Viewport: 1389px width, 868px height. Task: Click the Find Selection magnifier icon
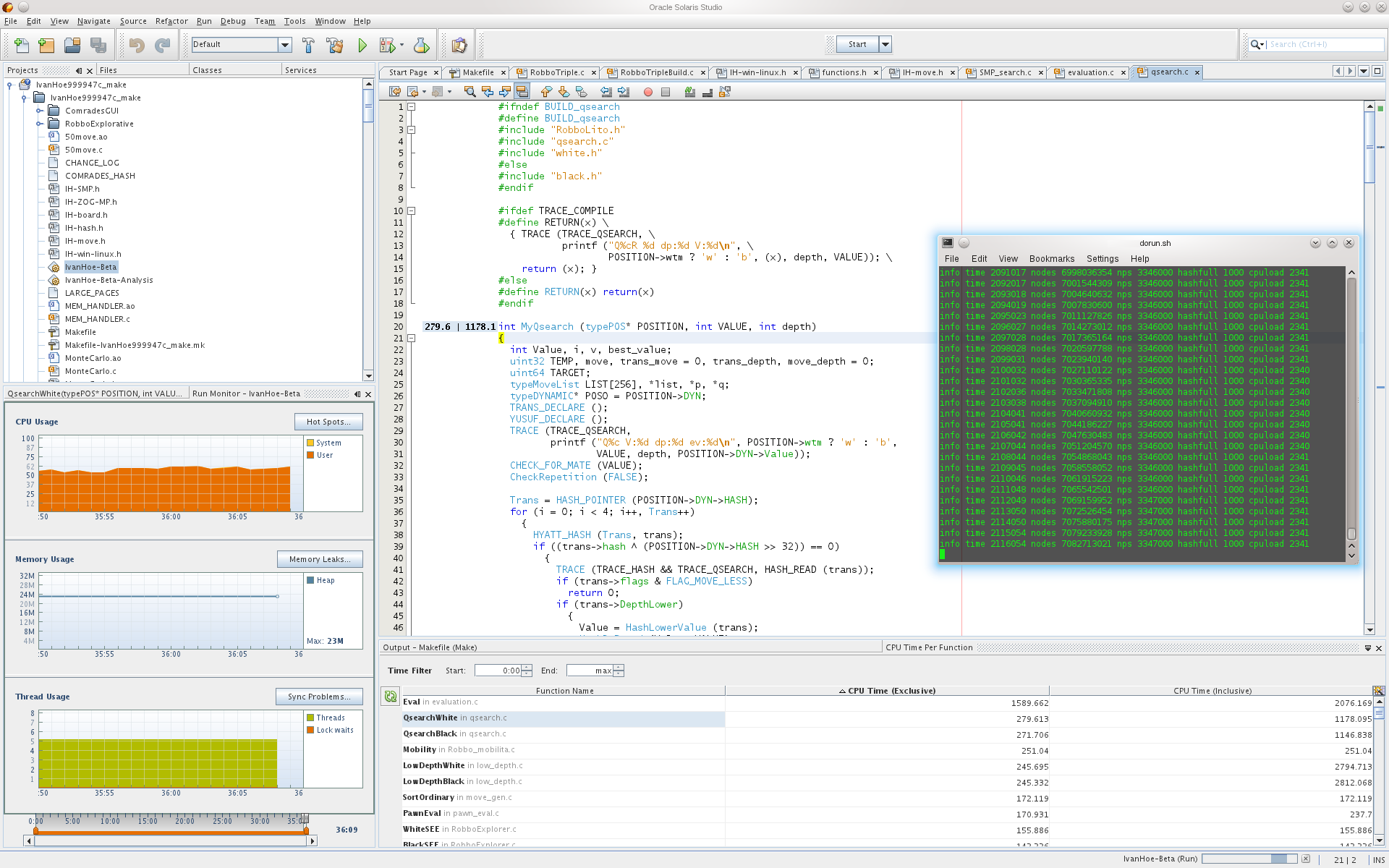tap(470, 92)
